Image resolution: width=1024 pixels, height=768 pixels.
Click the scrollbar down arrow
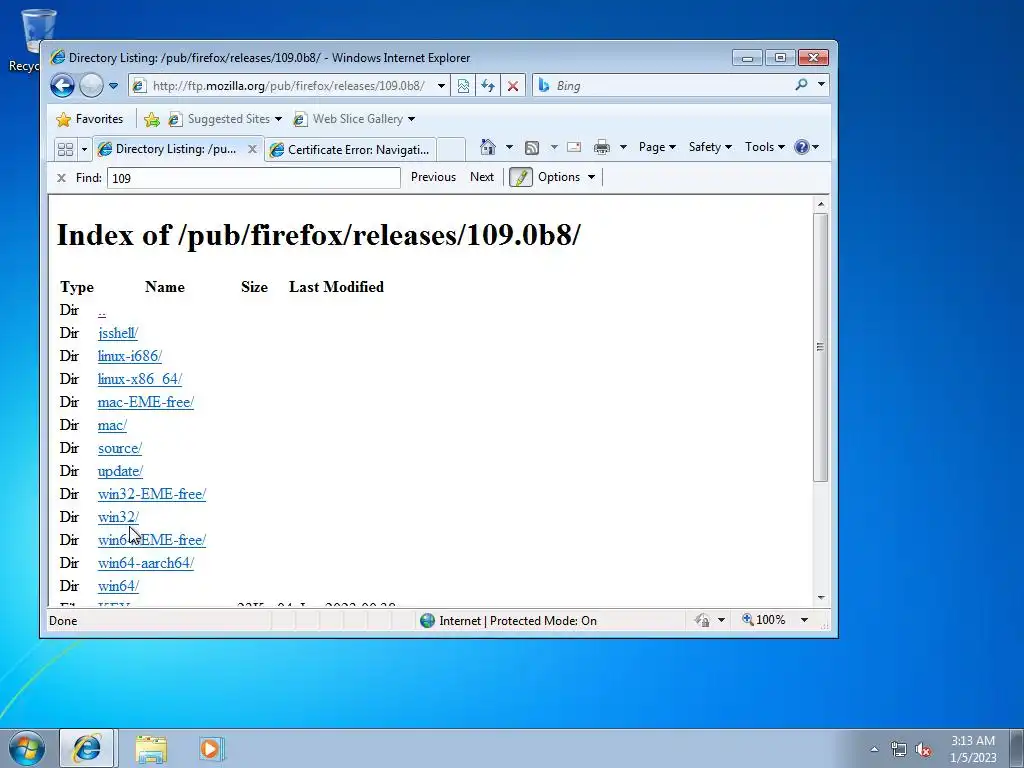coord(820,598)
